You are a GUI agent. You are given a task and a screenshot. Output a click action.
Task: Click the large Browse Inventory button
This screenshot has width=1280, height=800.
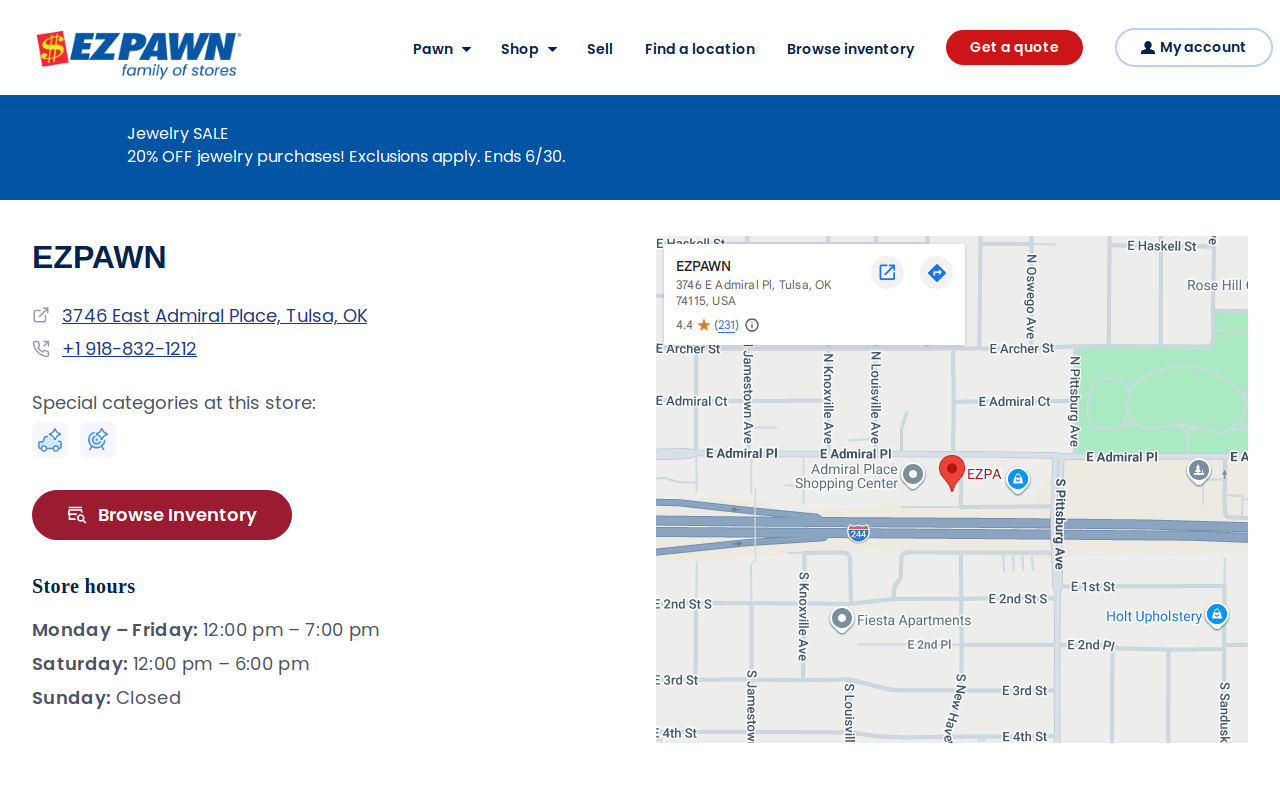pos(162,515)
